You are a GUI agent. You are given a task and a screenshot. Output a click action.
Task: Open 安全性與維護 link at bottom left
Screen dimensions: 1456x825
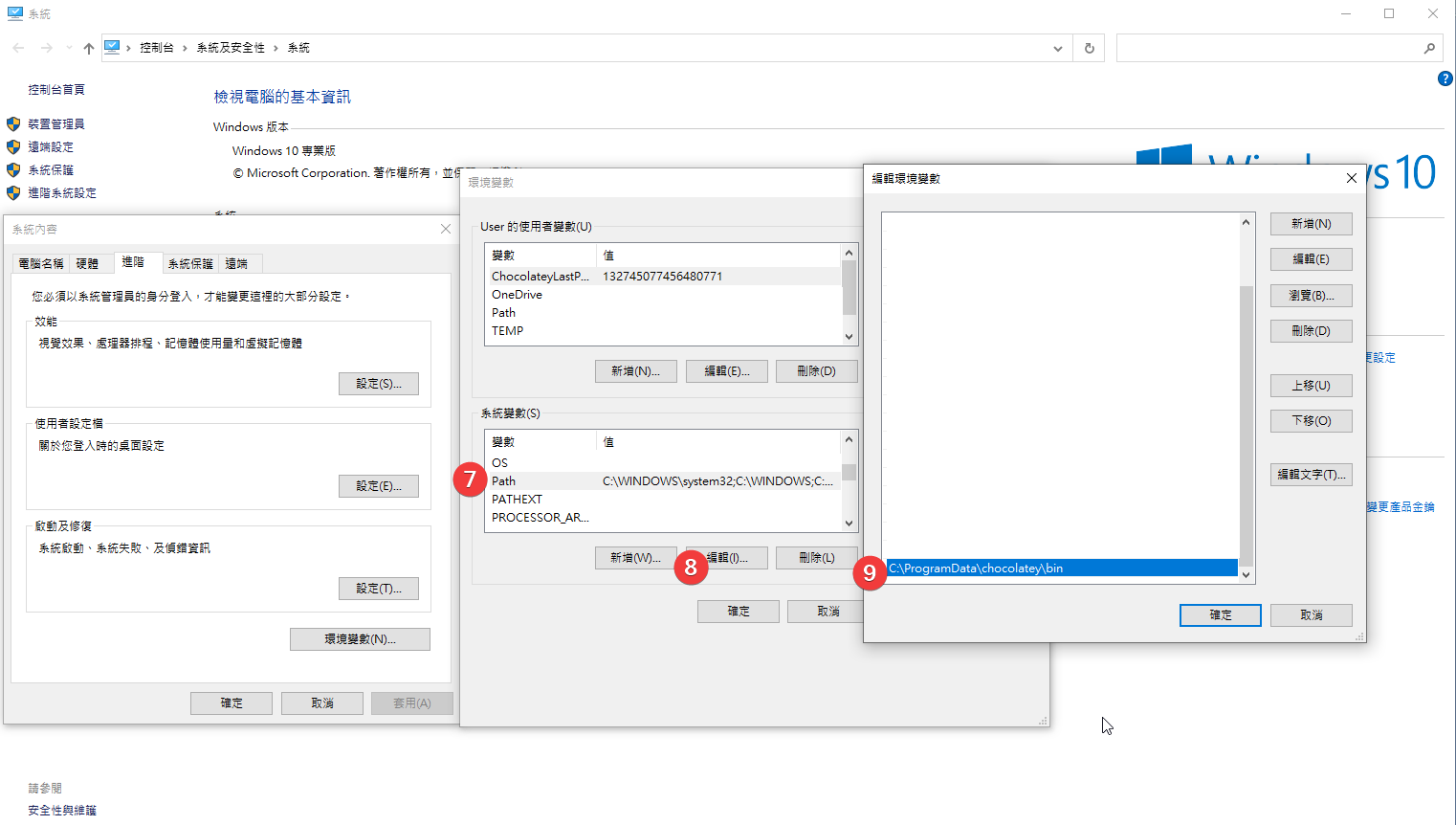click(x=61, y=810)
